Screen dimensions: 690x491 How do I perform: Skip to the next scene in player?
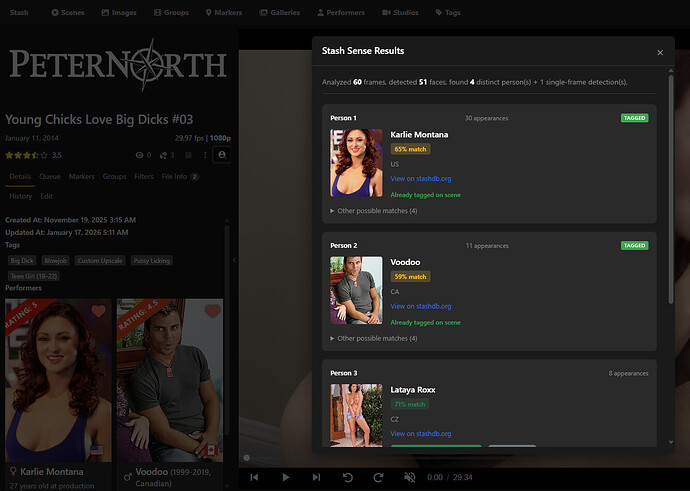coord(316,478)
